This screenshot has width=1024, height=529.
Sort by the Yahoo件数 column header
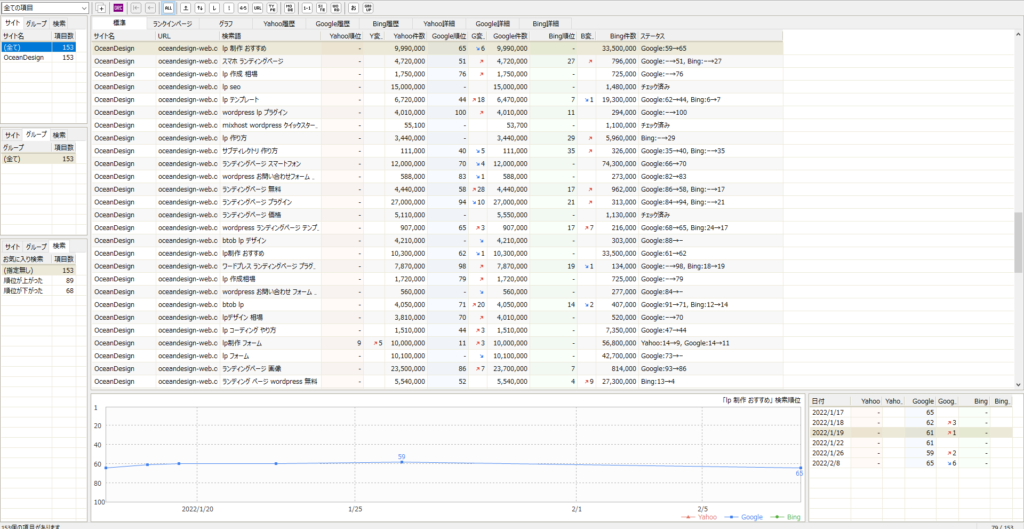click(x=406, y=36)
